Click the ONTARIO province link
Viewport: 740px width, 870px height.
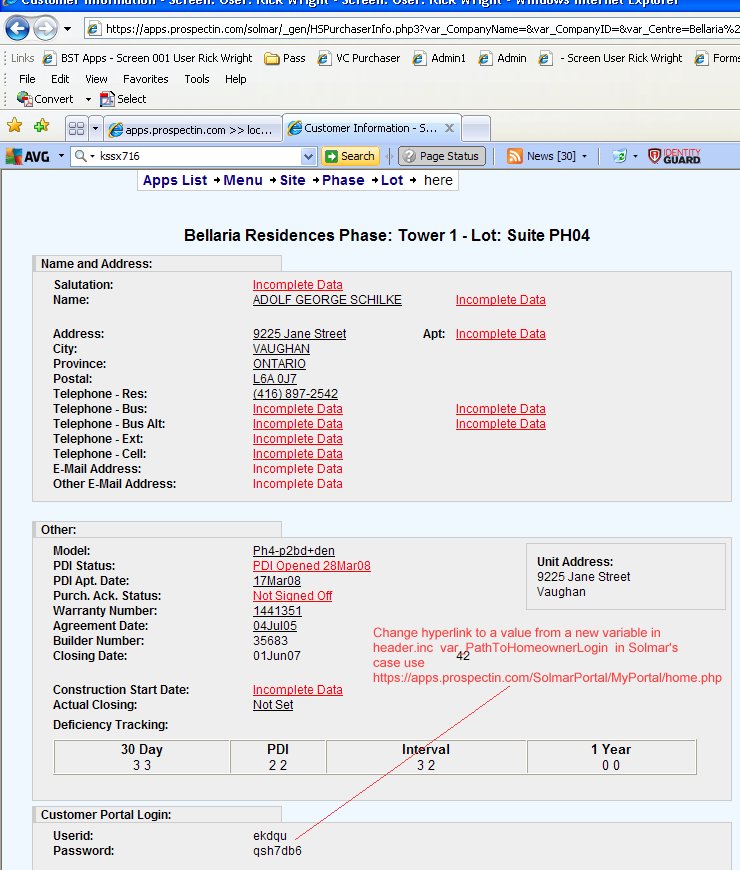point(280,363)
